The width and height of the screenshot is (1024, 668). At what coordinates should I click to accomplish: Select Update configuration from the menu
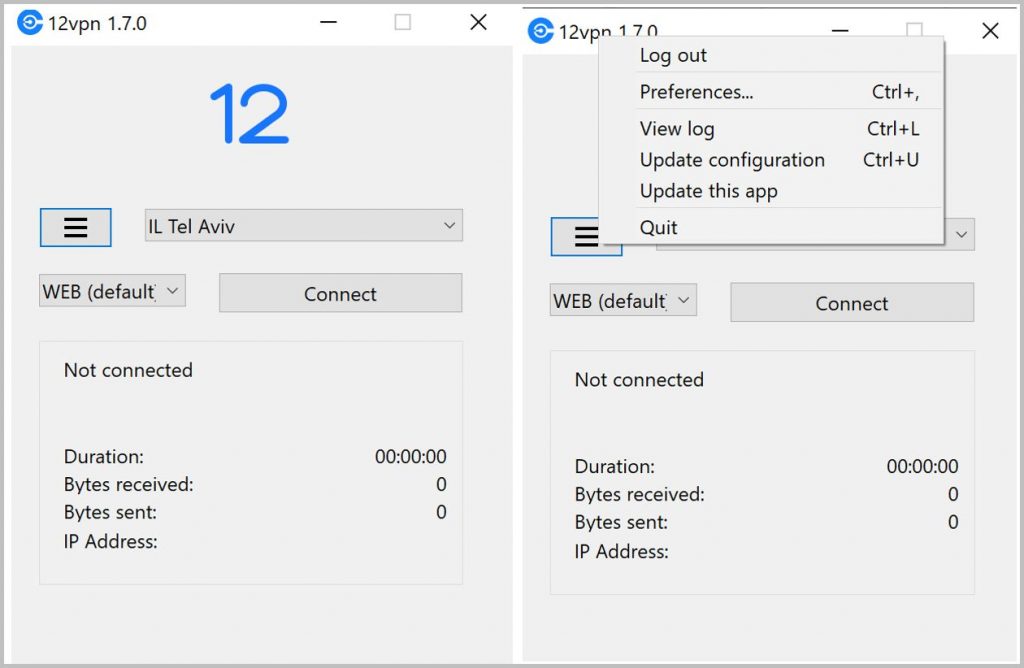point(731,160)
